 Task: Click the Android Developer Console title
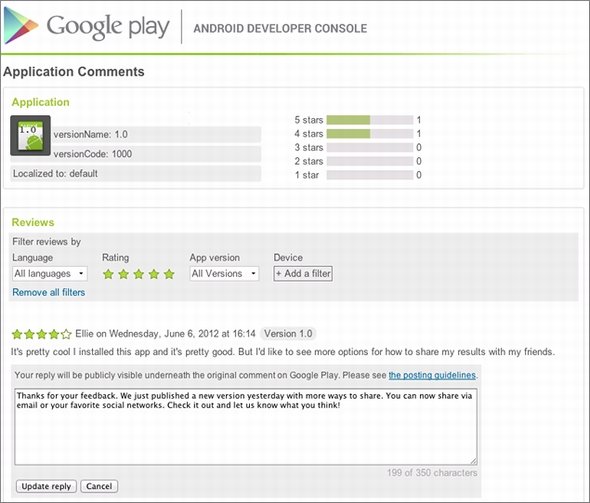point(280,29)
